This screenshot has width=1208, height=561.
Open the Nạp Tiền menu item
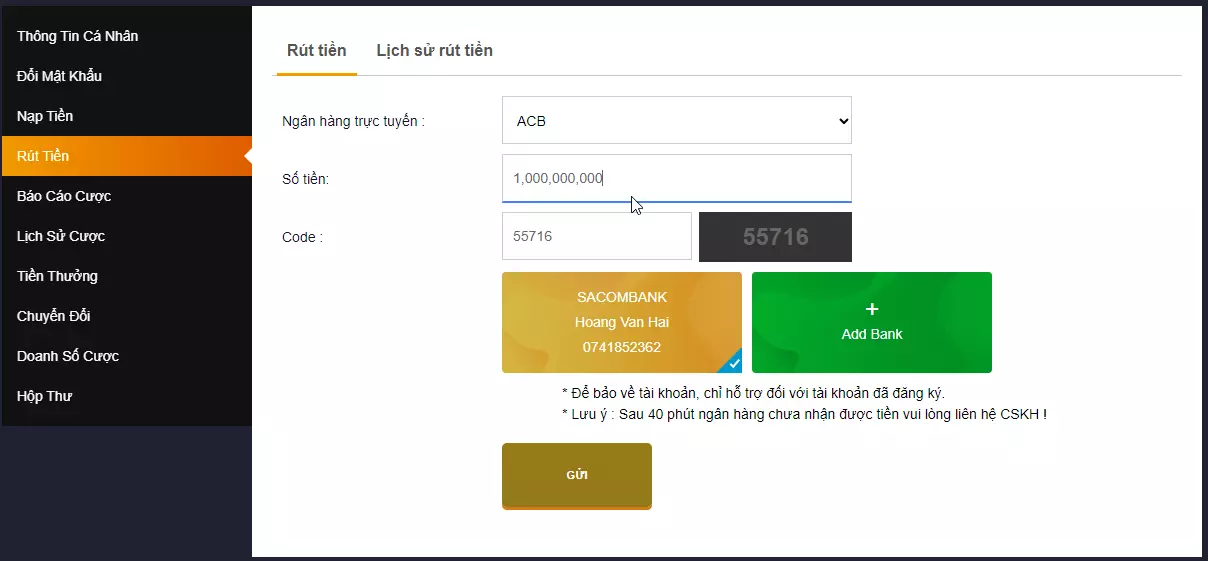pos(45,116)
